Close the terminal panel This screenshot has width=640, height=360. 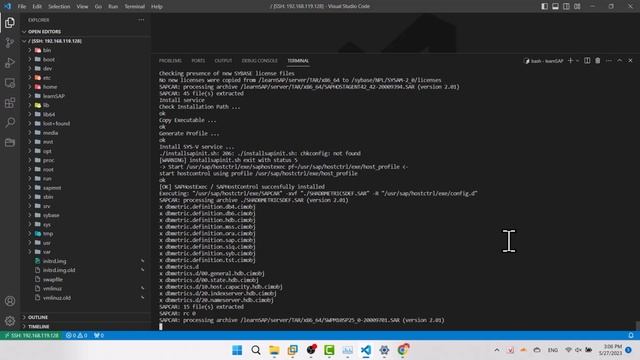630,60
